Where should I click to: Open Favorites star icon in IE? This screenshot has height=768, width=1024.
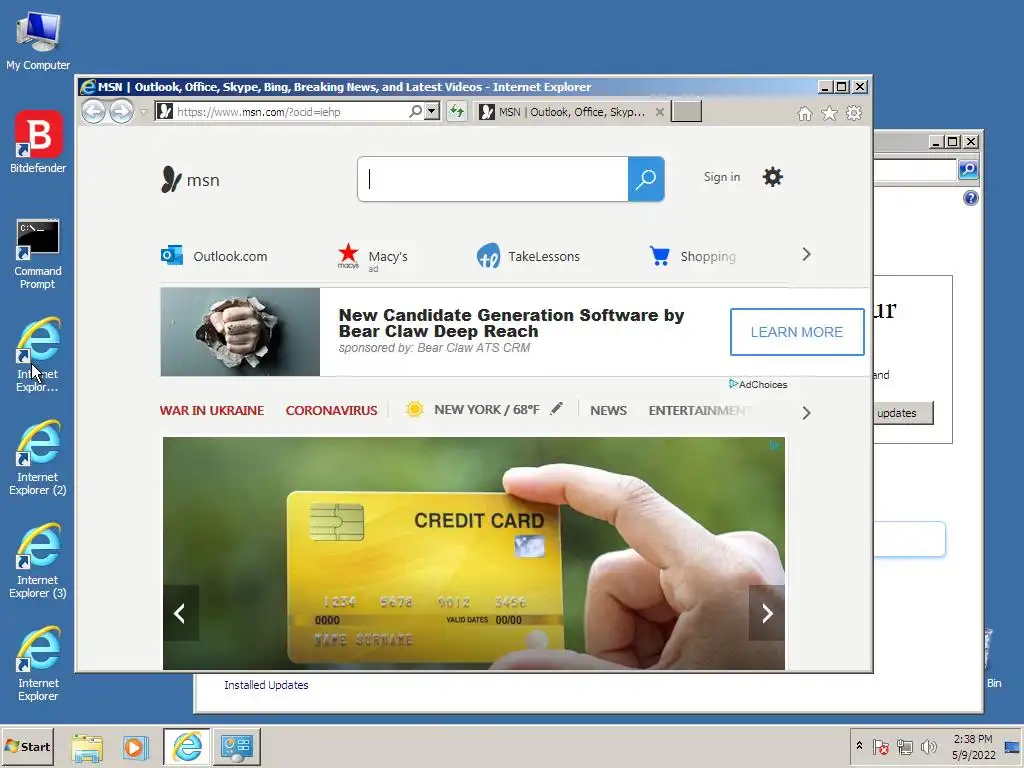(x=829, y=114)
